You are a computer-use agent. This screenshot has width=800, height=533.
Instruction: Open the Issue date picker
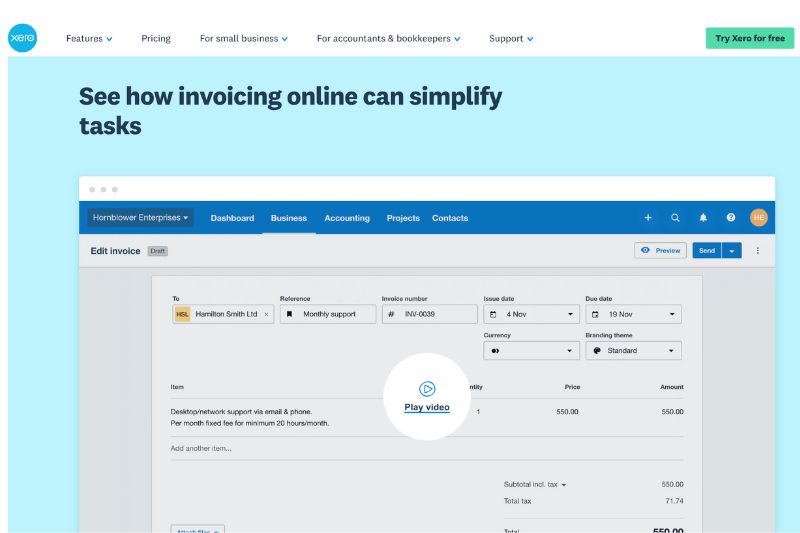pyautogui.click(x=531, y=314)
